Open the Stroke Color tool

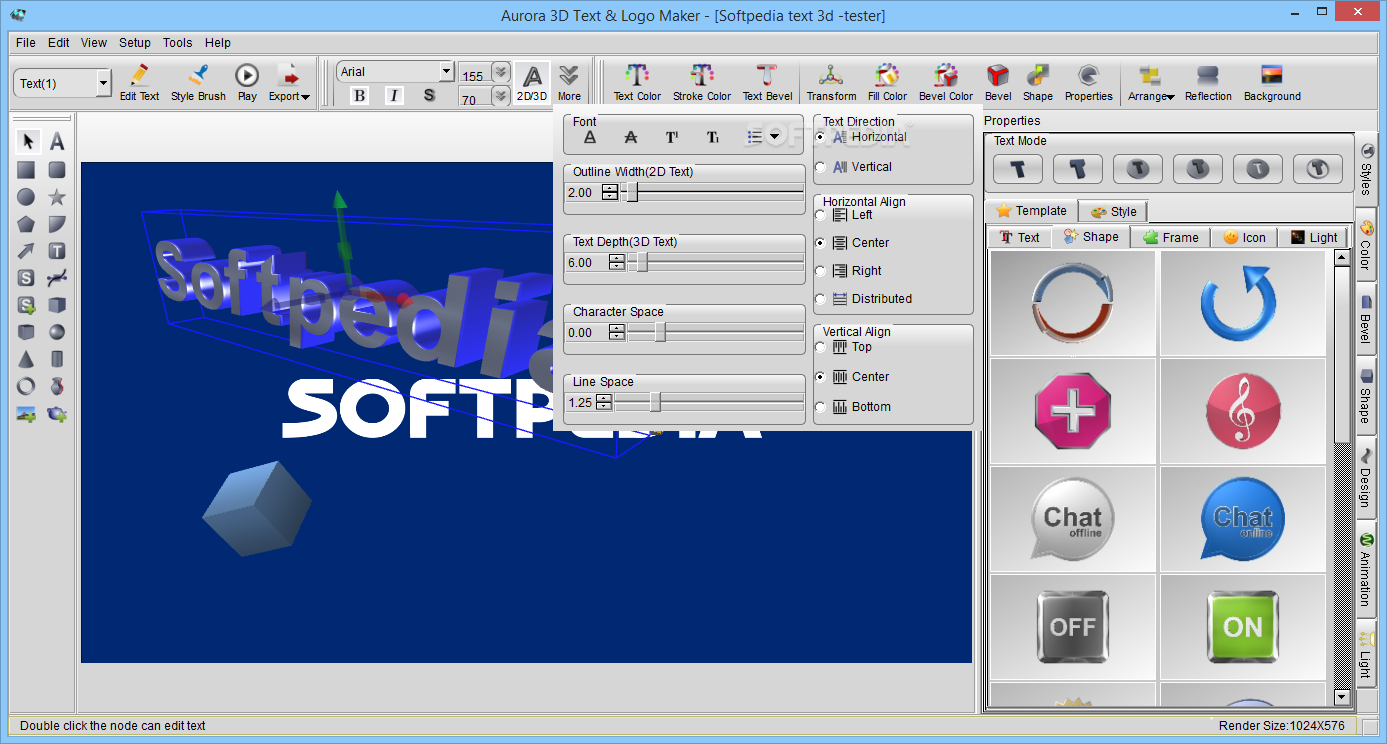(701, 82)
